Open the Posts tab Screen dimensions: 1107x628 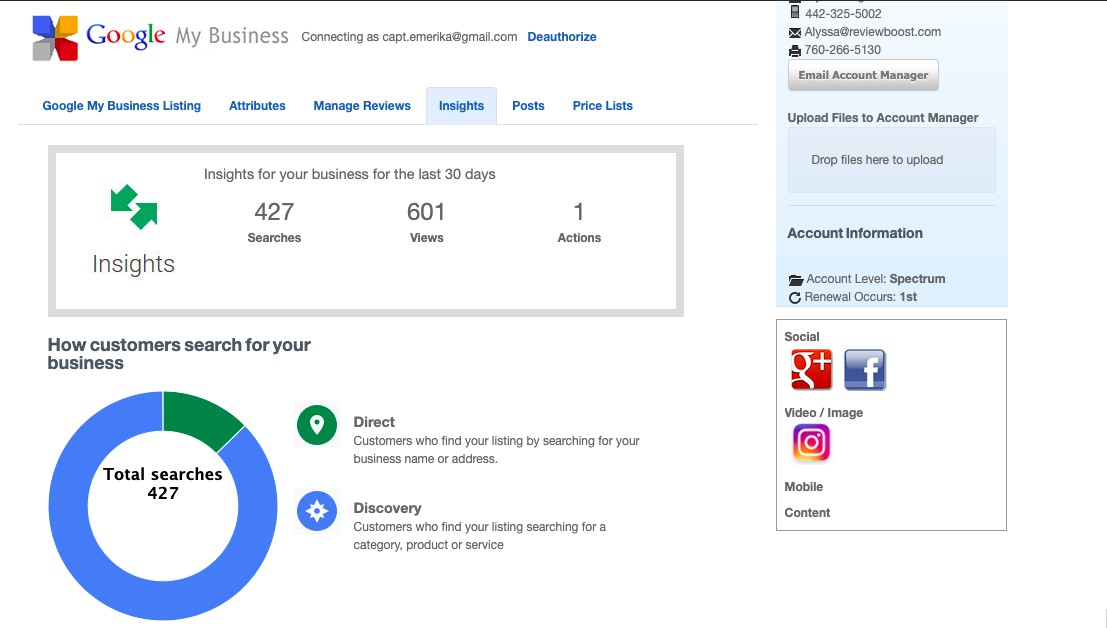(528, 106)
